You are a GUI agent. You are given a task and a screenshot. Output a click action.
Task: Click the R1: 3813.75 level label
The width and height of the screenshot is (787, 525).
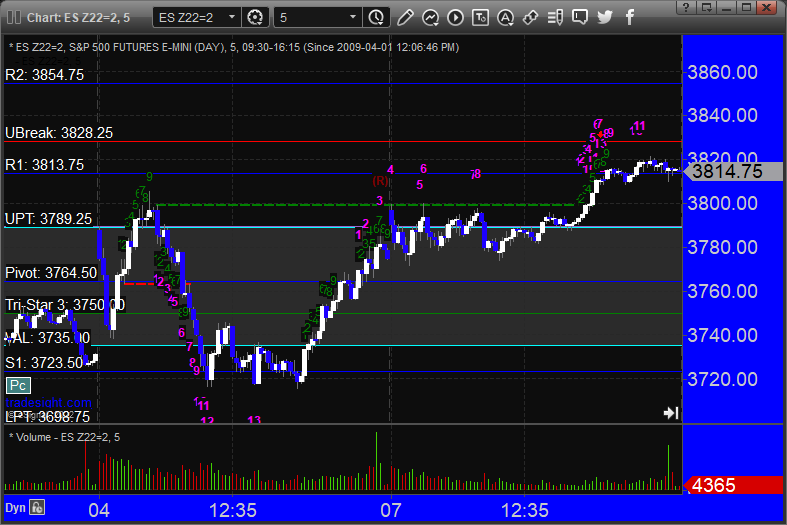[44, 165]
